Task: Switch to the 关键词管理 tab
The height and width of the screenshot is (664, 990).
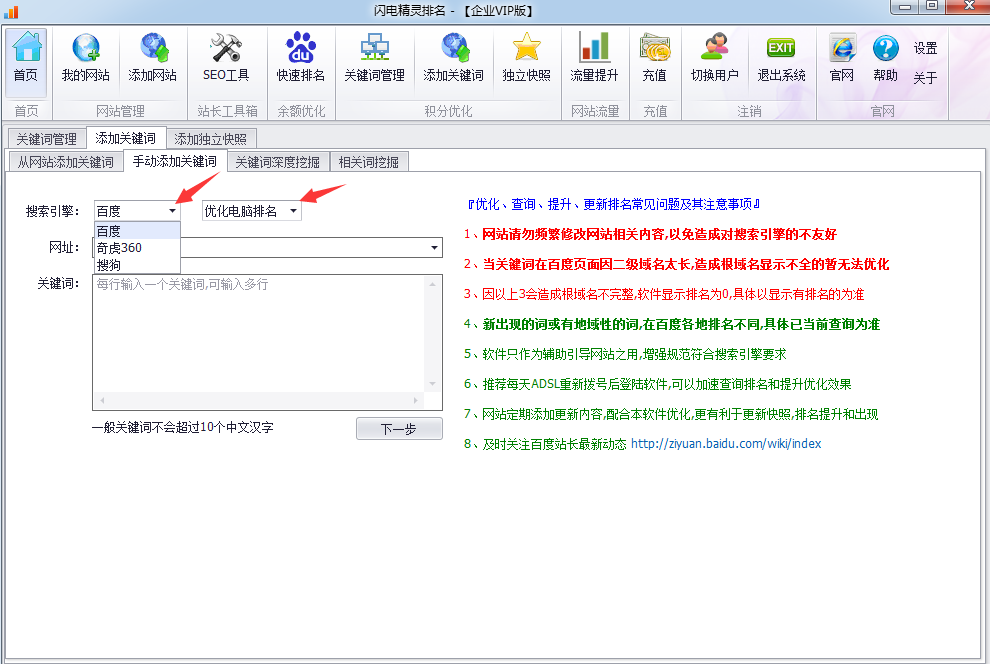Action: [46, 139]
